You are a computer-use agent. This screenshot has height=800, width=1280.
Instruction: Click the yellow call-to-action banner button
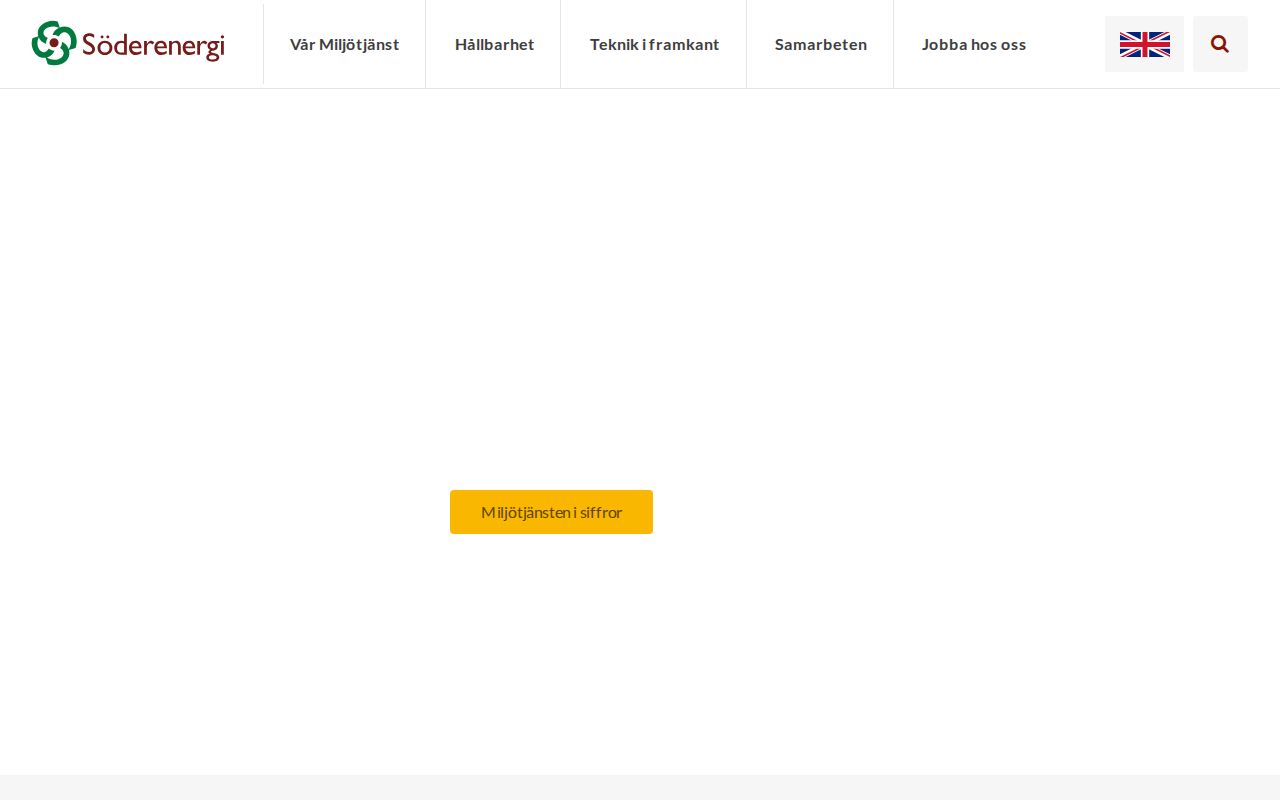click(x=551, y=512)
